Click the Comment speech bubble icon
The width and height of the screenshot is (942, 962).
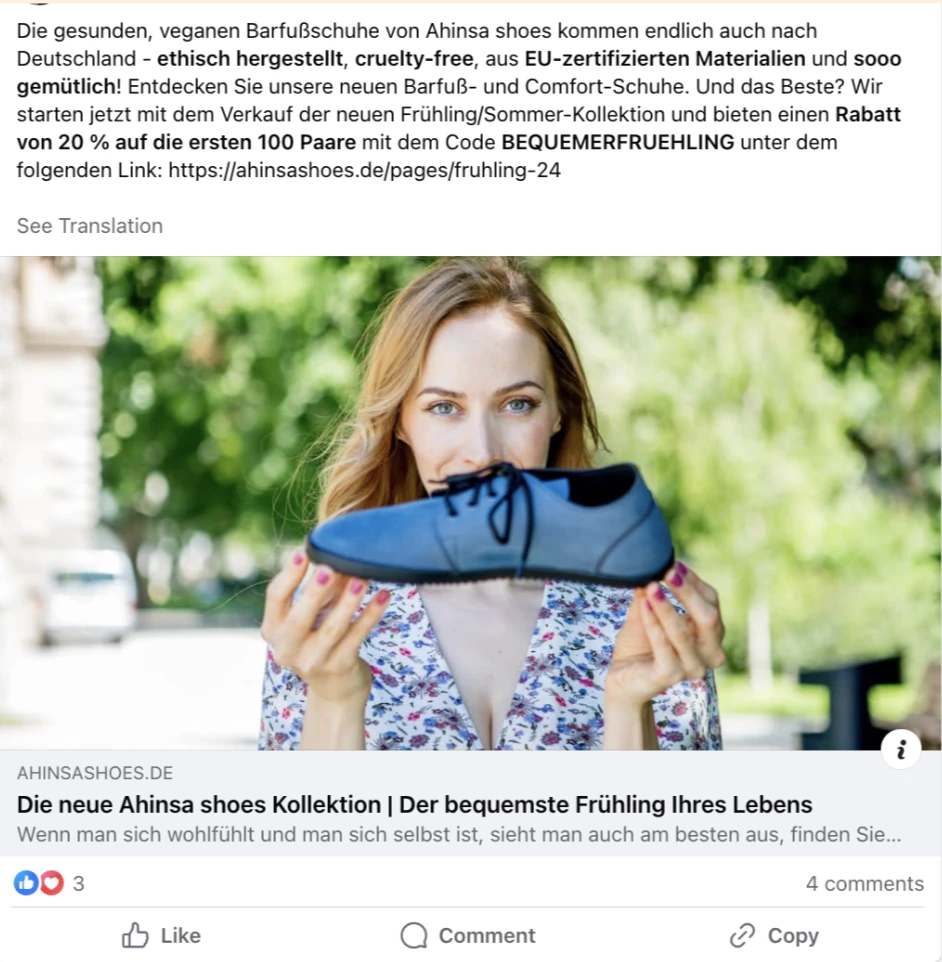(x=414, y=936)
